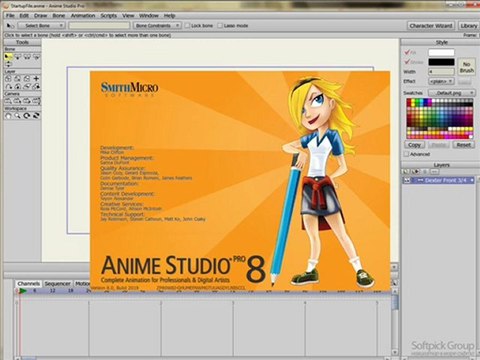Open the Scripts menu
The height and width of the screenshot is (360, 480).
click(109, 16)
